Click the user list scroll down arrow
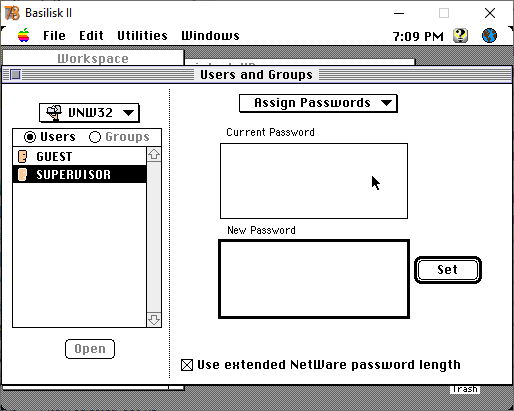The image size is (514, 411). (154, 320)
